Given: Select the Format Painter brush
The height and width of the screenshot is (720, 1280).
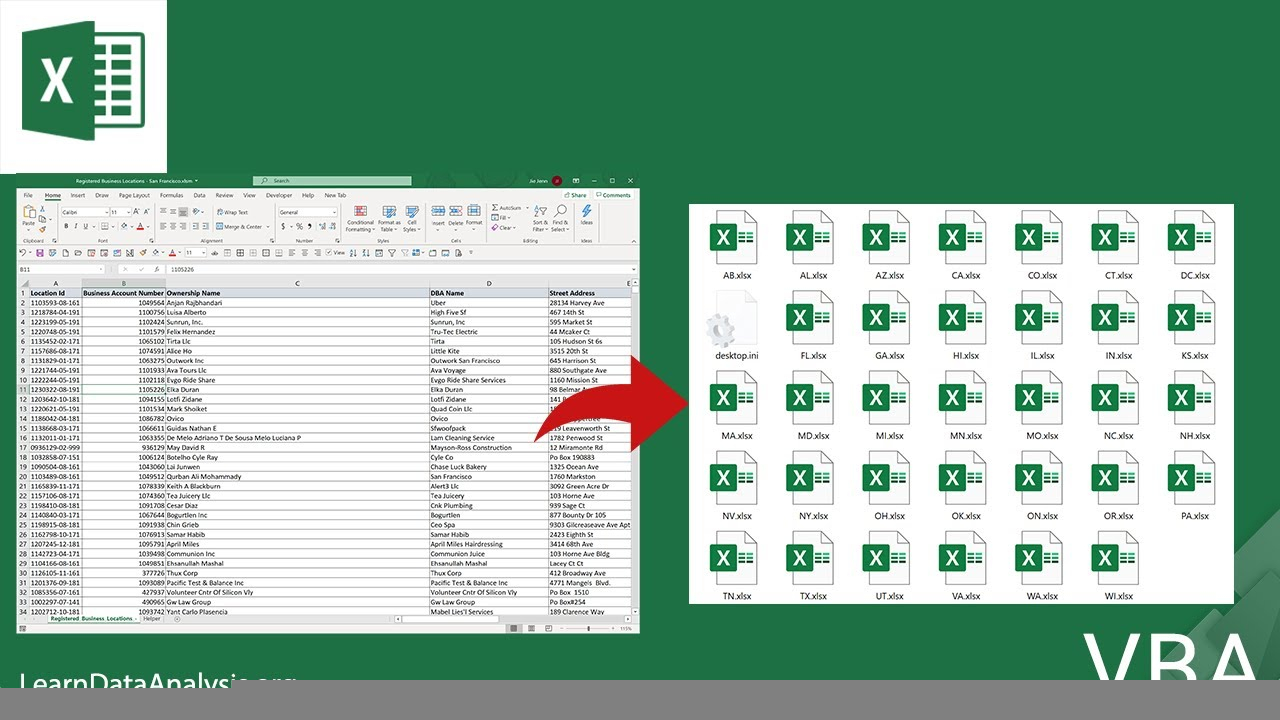Looking at the screenshot, I should pyautogui.click(x=42, y=229).
